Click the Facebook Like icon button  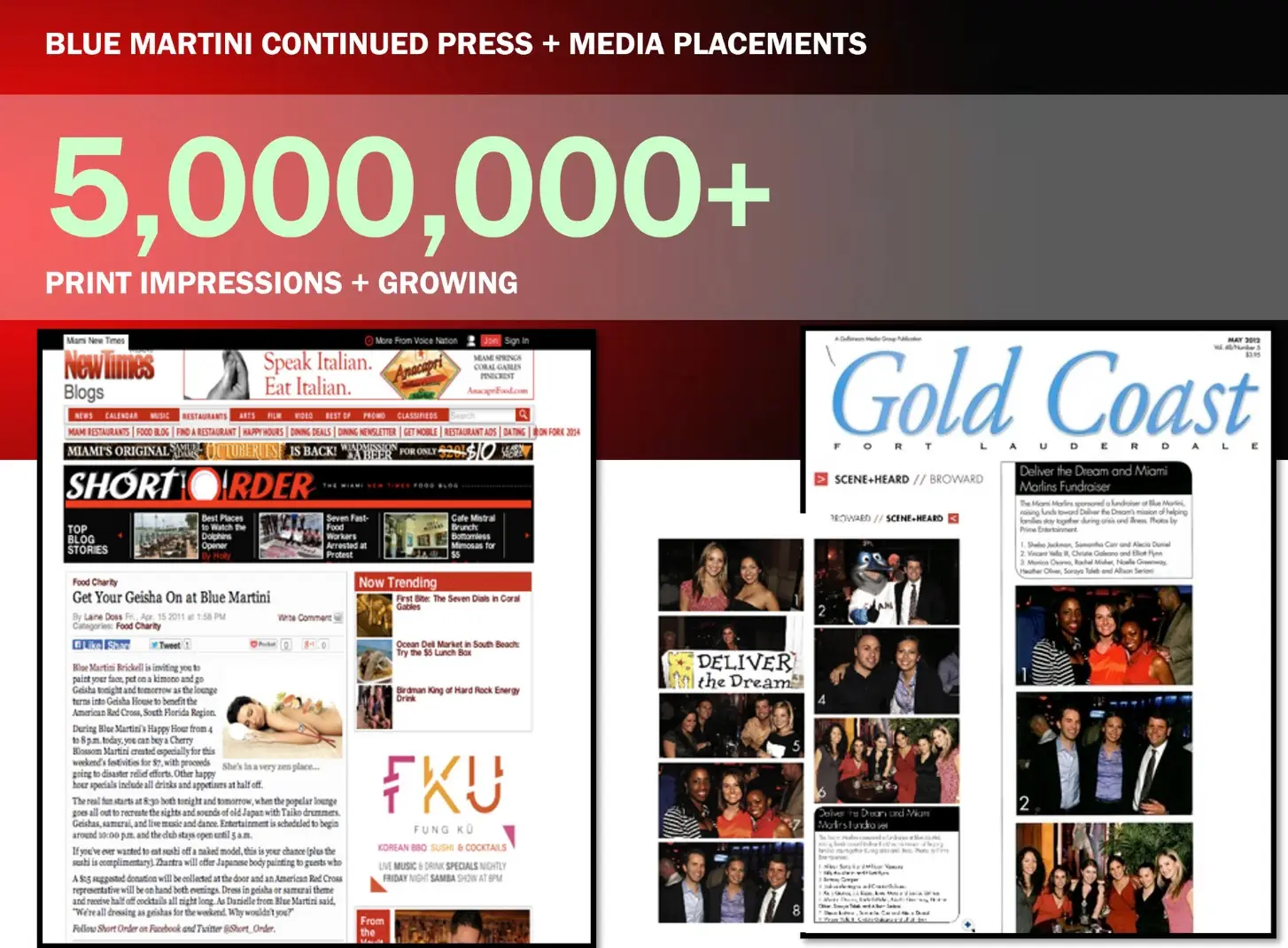(88, 645)
